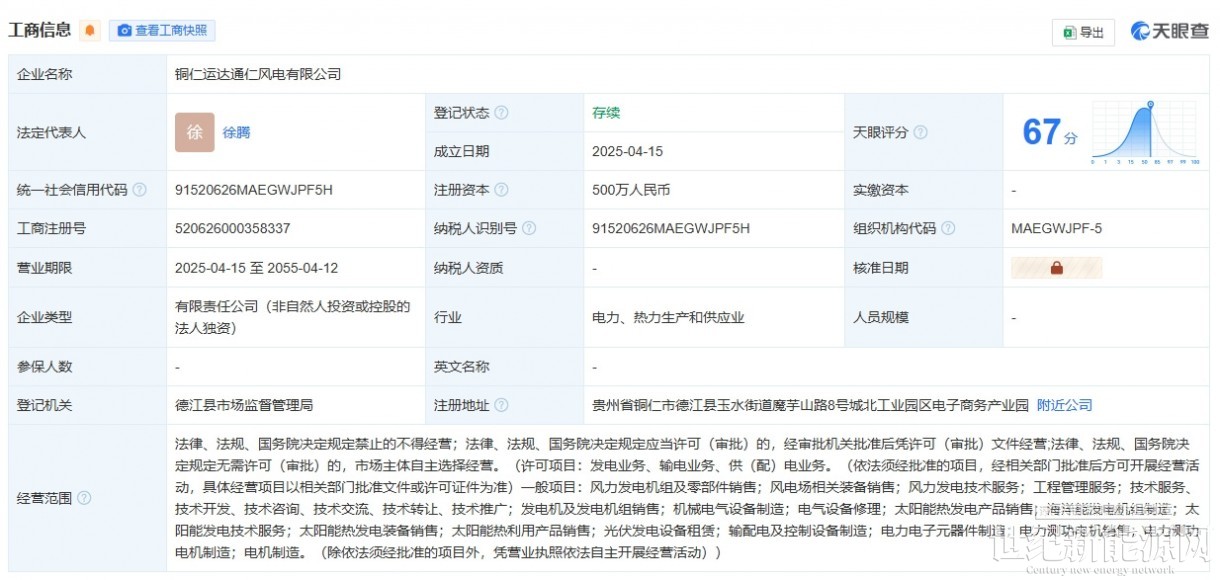This screenshot has width=1220, height=580.
Task: Click industry 电力、热力生产和供应业
Action: click(x=668, y=317)
